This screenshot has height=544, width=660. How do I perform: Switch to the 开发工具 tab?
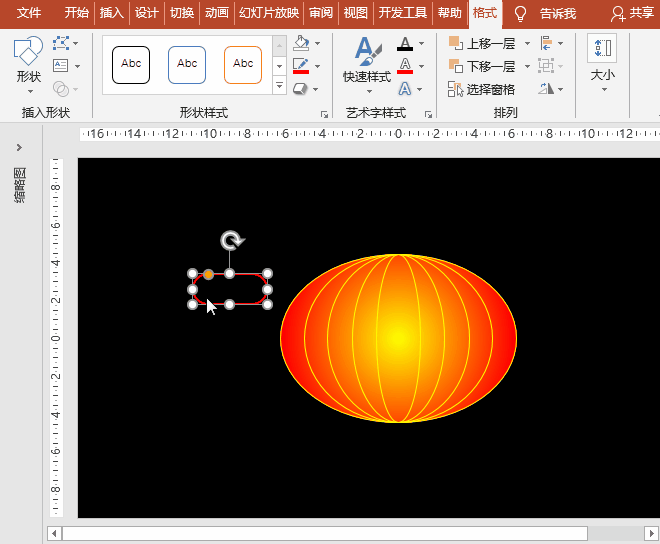tap(402, 13)
